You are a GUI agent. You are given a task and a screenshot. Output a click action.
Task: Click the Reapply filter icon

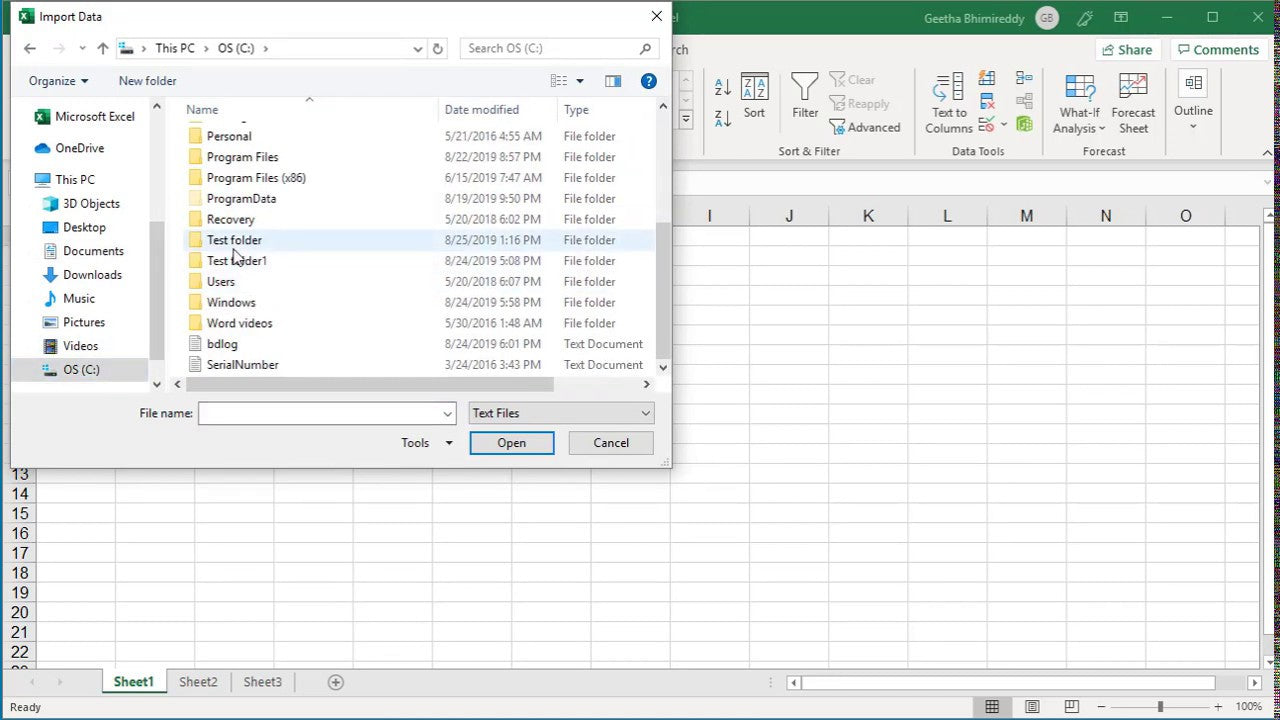860,103
